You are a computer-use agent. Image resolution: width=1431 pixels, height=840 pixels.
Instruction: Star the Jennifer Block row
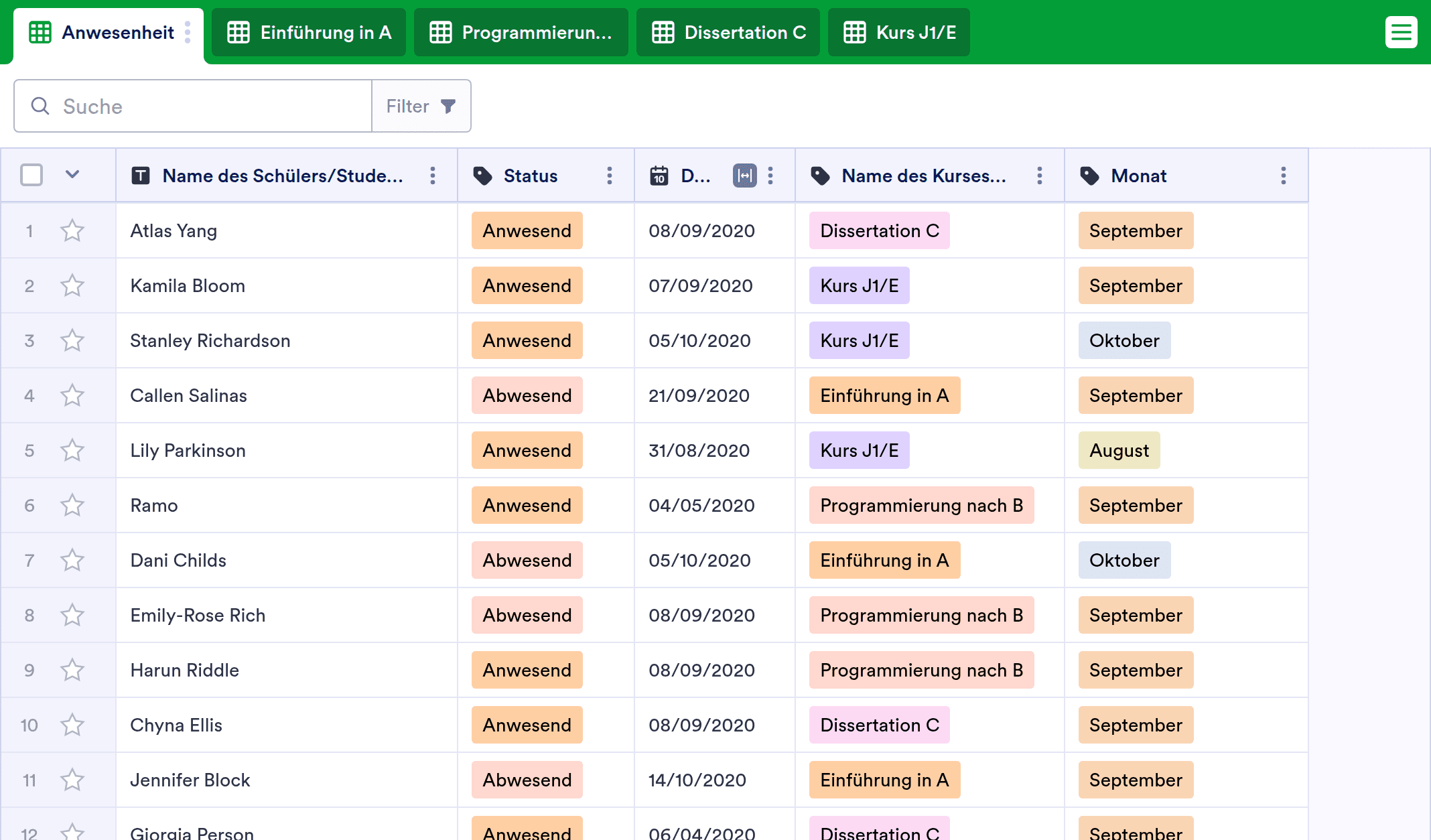72,780
